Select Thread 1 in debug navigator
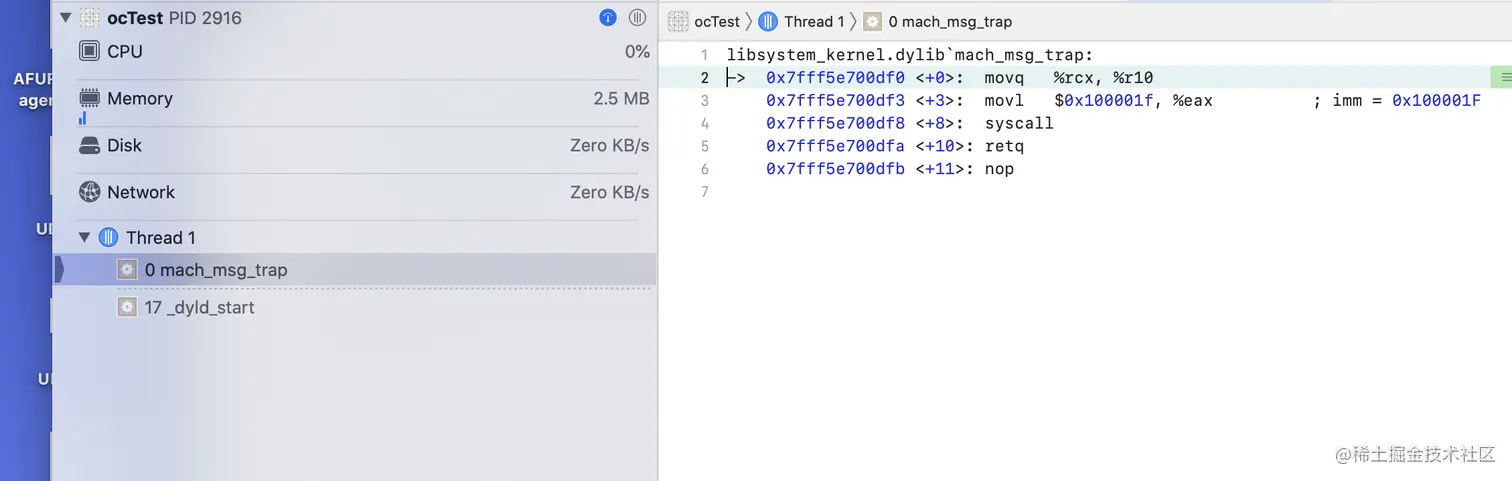The height and width of the screenshot is (481, 1512). (x=355, y=237)
